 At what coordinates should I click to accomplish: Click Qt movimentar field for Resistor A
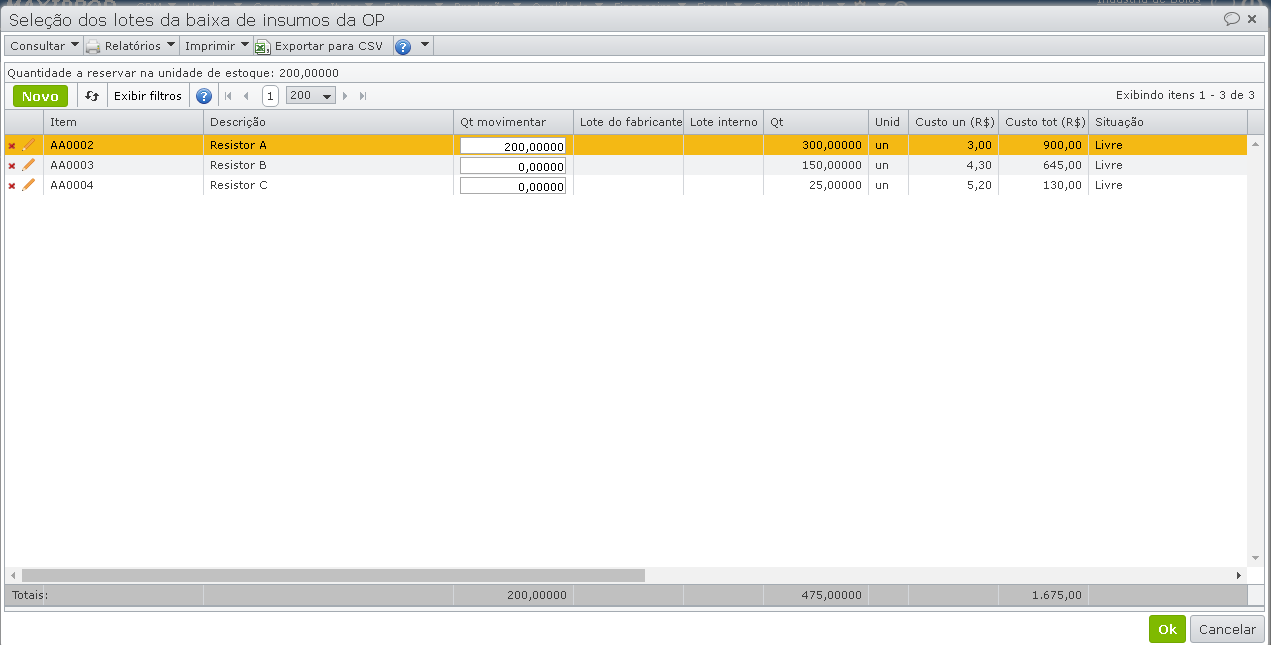pyautogui.click(x=513, y=146)
